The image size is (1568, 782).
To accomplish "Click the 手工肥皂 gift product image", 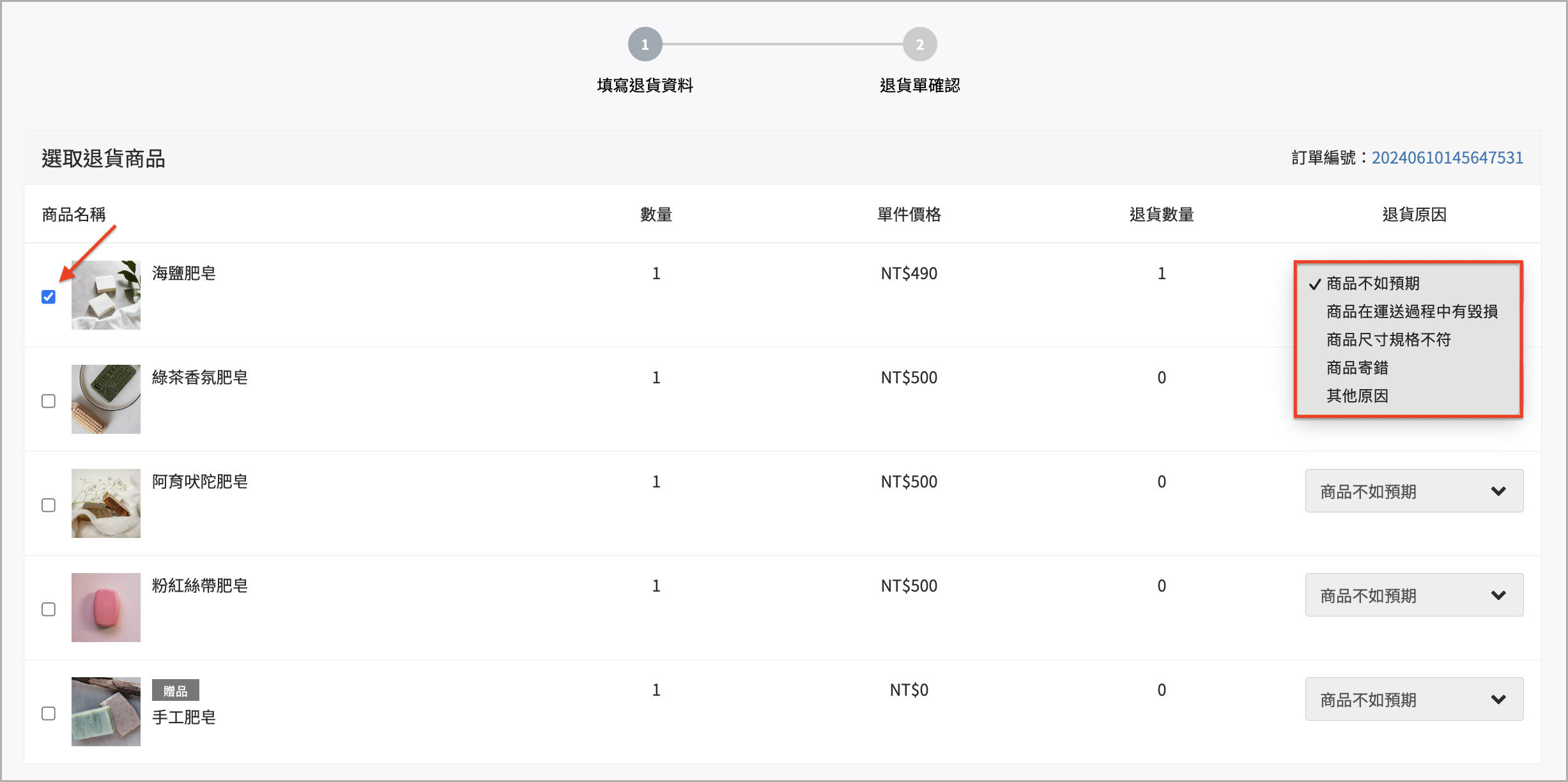I will pyautogui.click(x=105, y=711).
